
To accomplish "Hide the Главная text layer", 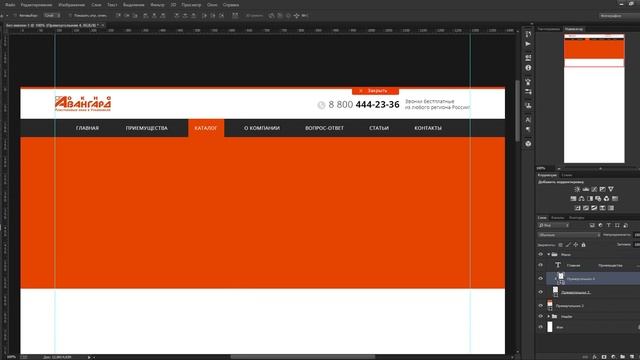I will pyautogui.click(x=541, y=265).
